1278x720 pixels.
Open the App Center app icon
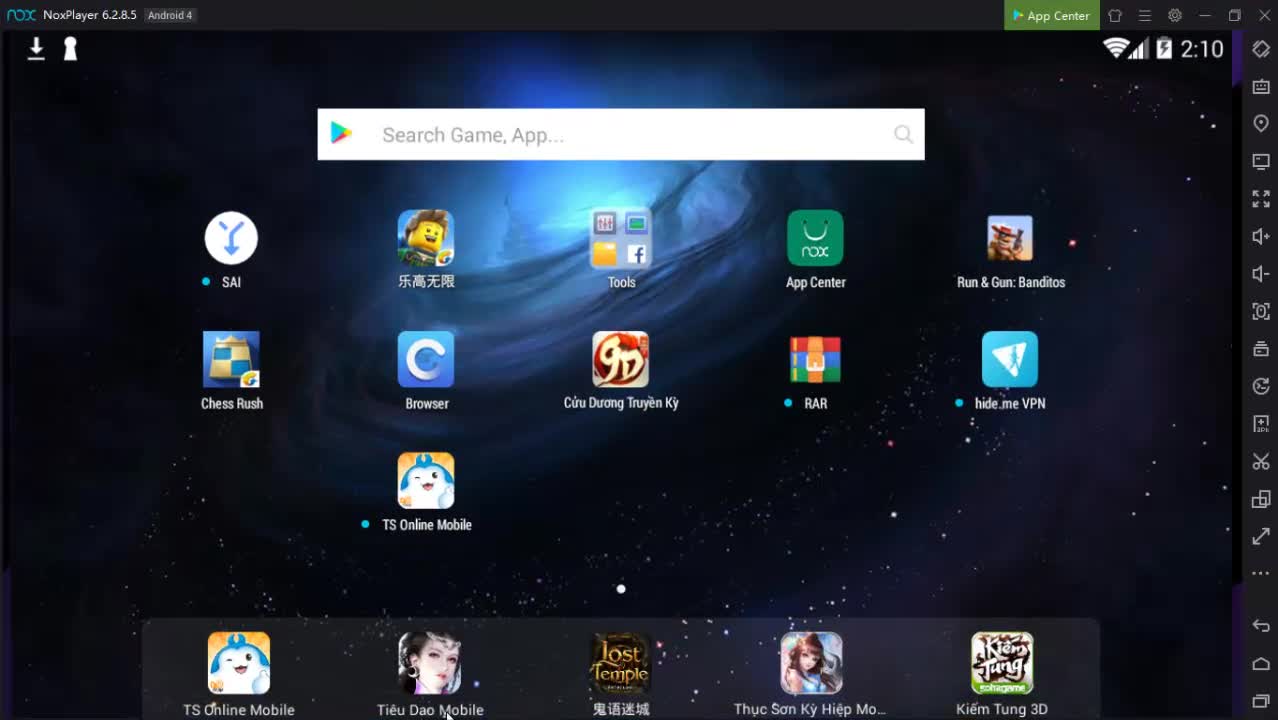[815, 238]
